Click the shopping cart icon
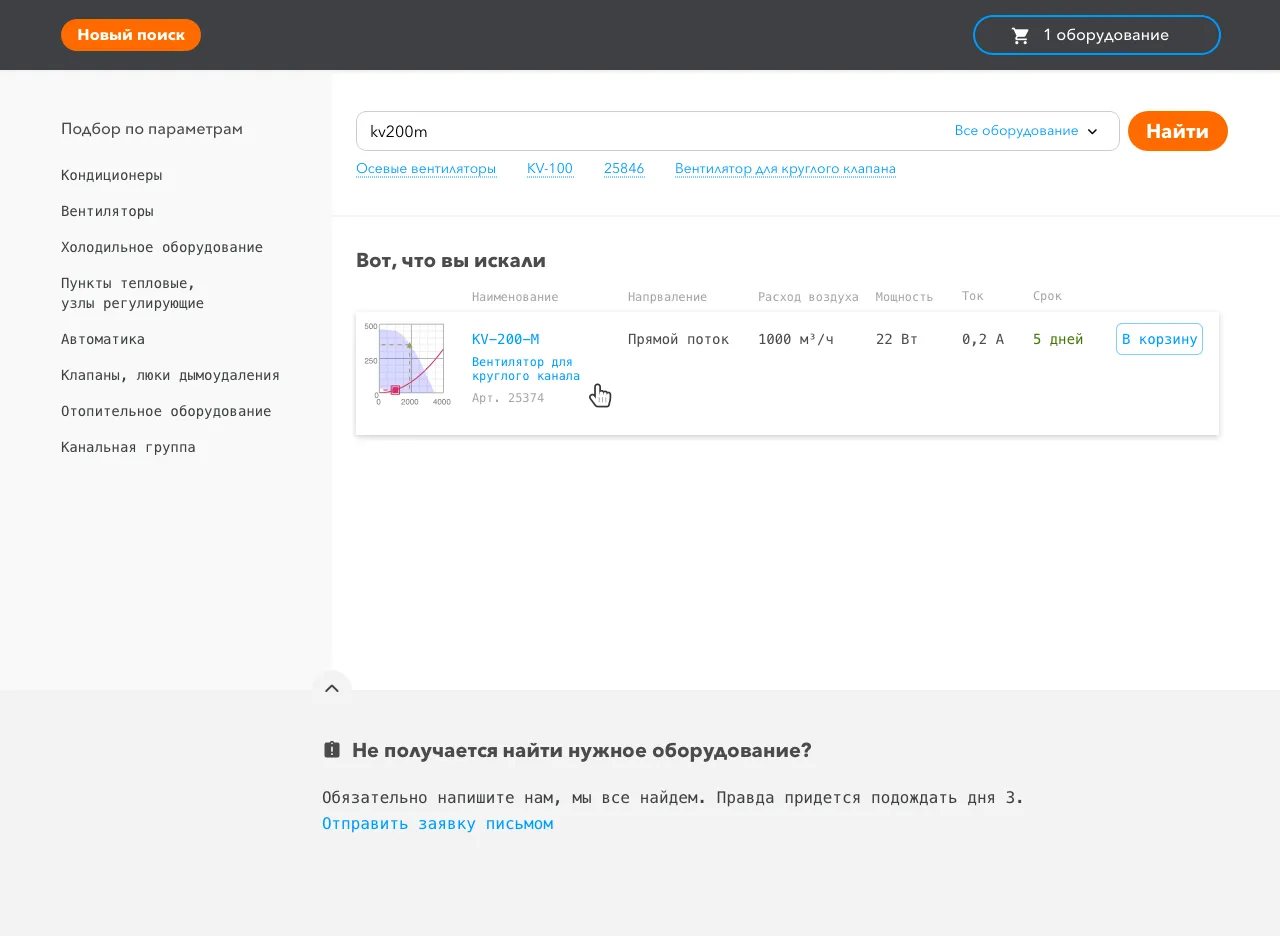Image resolution: width=1280 pixels, height=936 pixels. pyautogui.click(x=1020, y=36)
